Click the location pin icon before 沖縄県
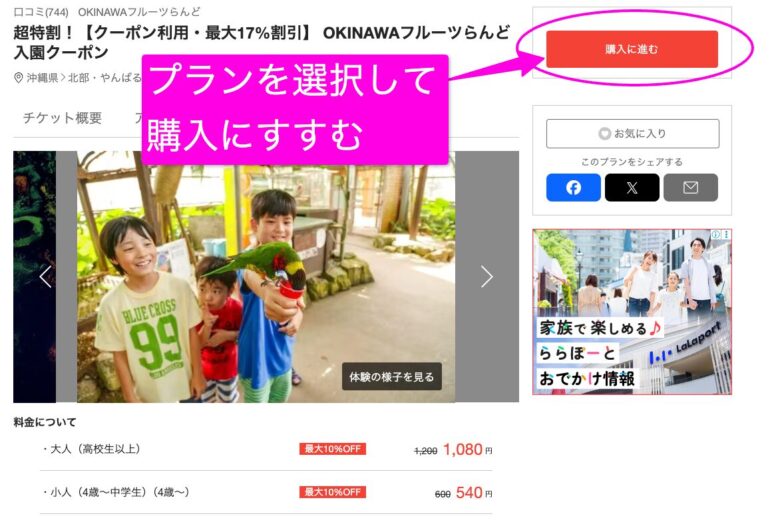This screenshot has height=532, width=780. click(x=19, y=79)
